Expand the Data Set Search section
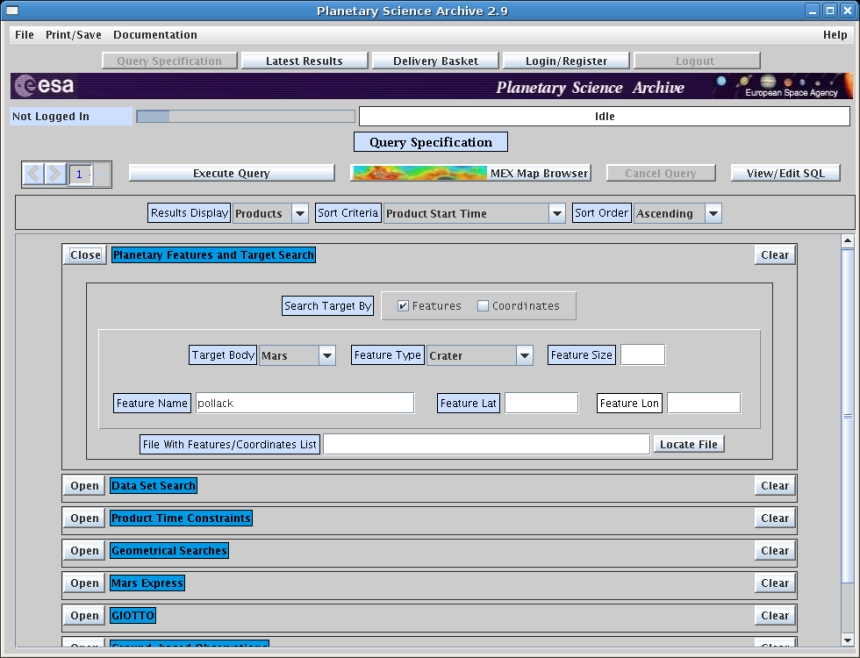Viewport: 860px width, 658px height. [x=85, y=486]
